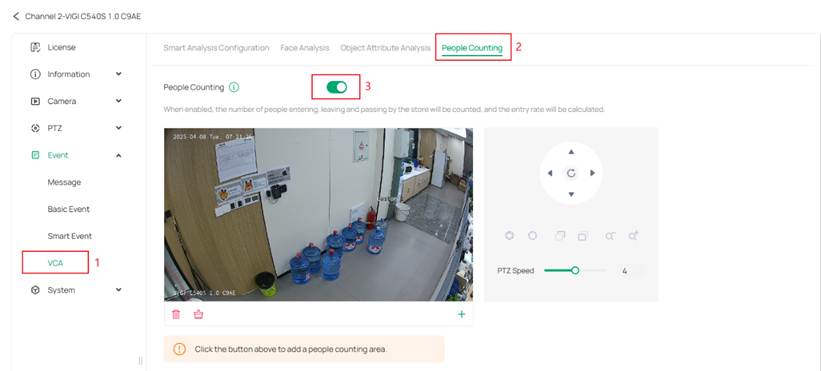Open the Smart Analysis Configuration tab
Screen dimensions: 821x371
pos(216,48)
